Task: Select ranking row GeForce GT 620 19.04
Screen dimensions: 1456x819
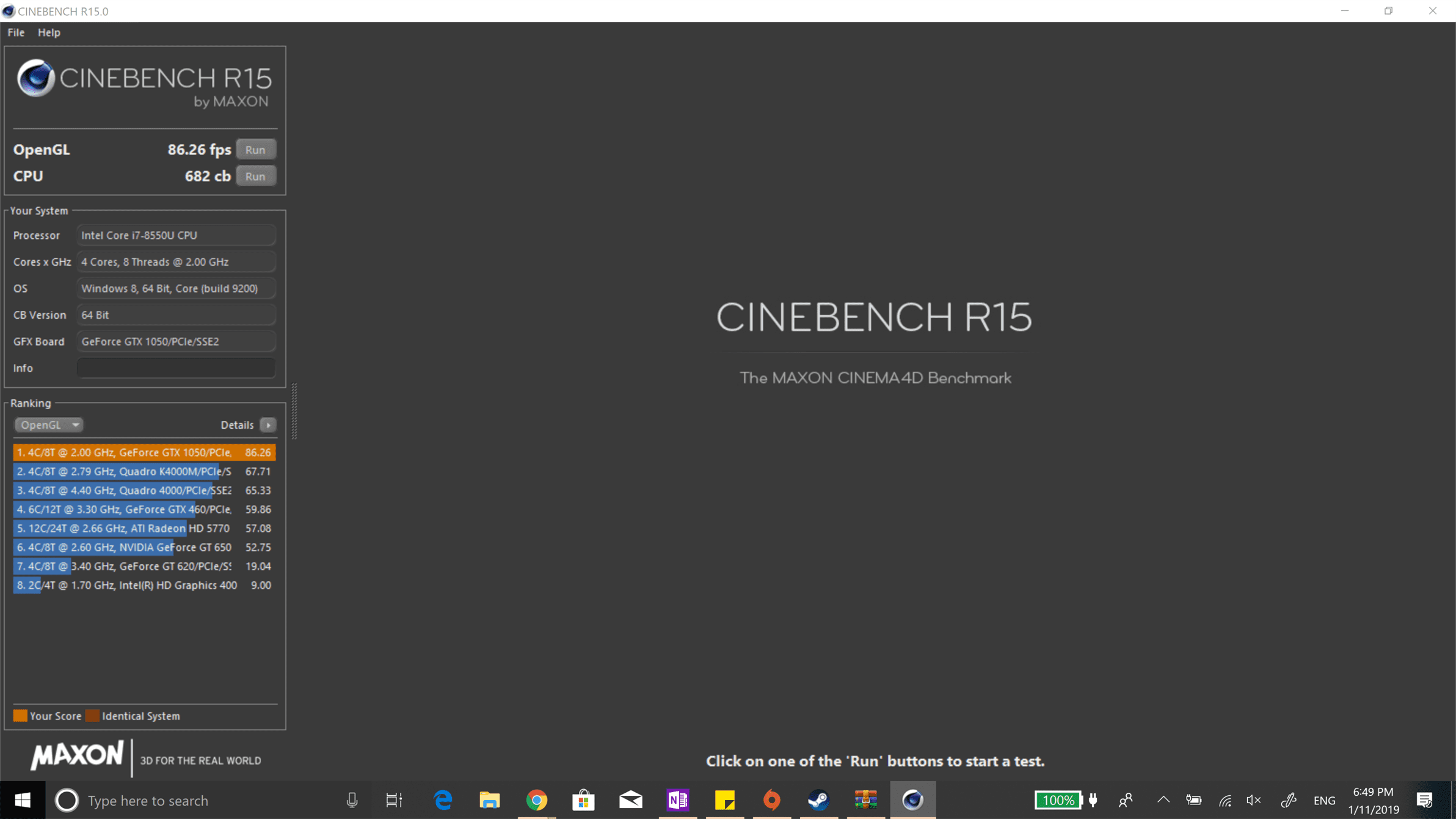Action: pos(144,566)
